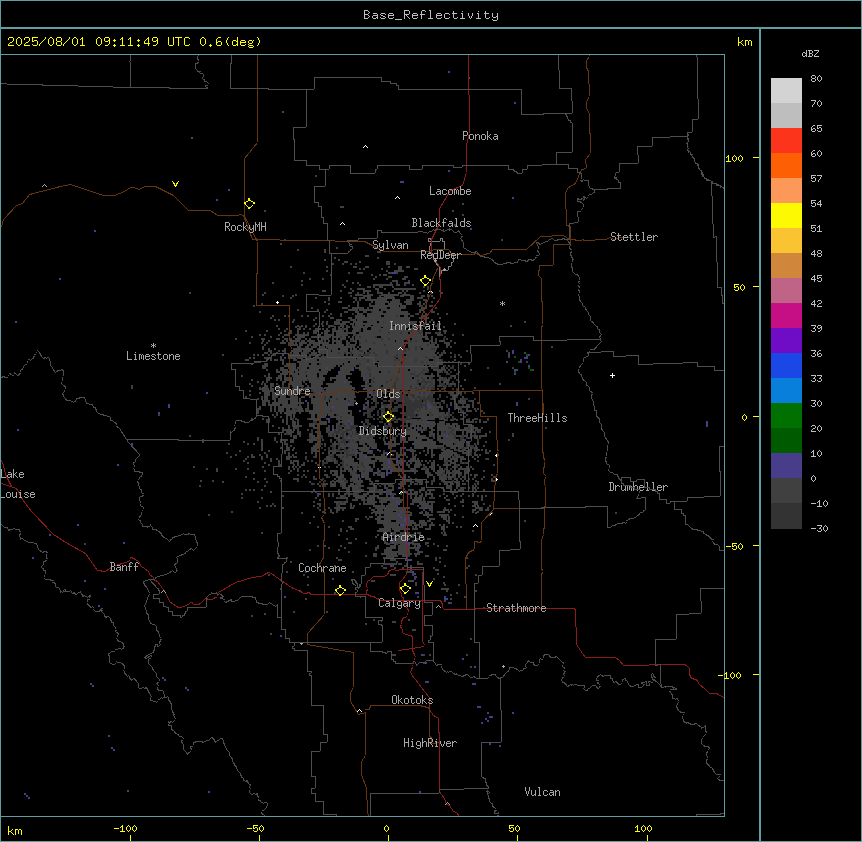This screenshot has width=862, height=842.
Task: Click the HighRiver town label
Action: tap(430, 743)
